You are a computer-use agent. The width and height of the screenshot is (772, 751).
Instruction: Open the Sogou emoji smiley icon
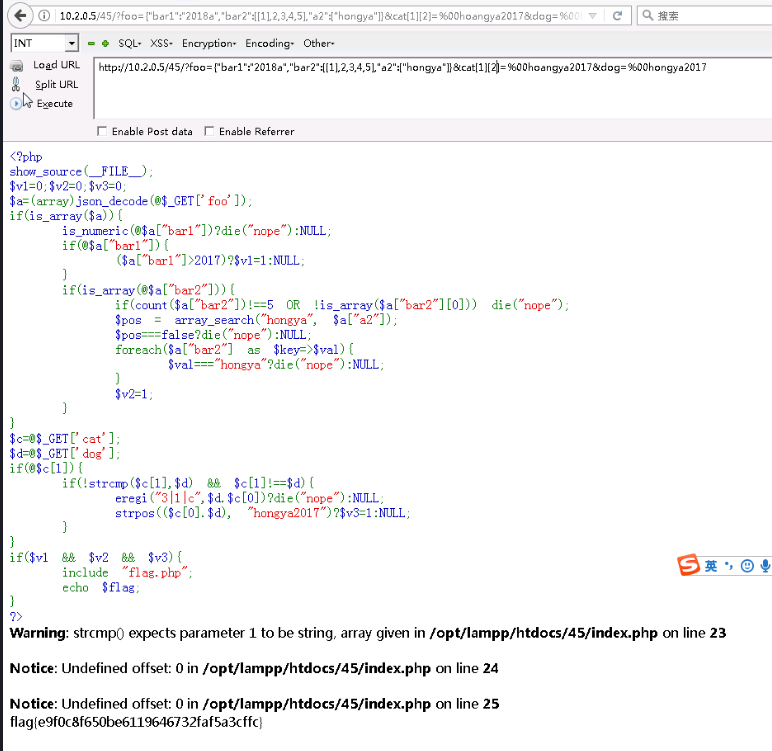tap(747, 566)
